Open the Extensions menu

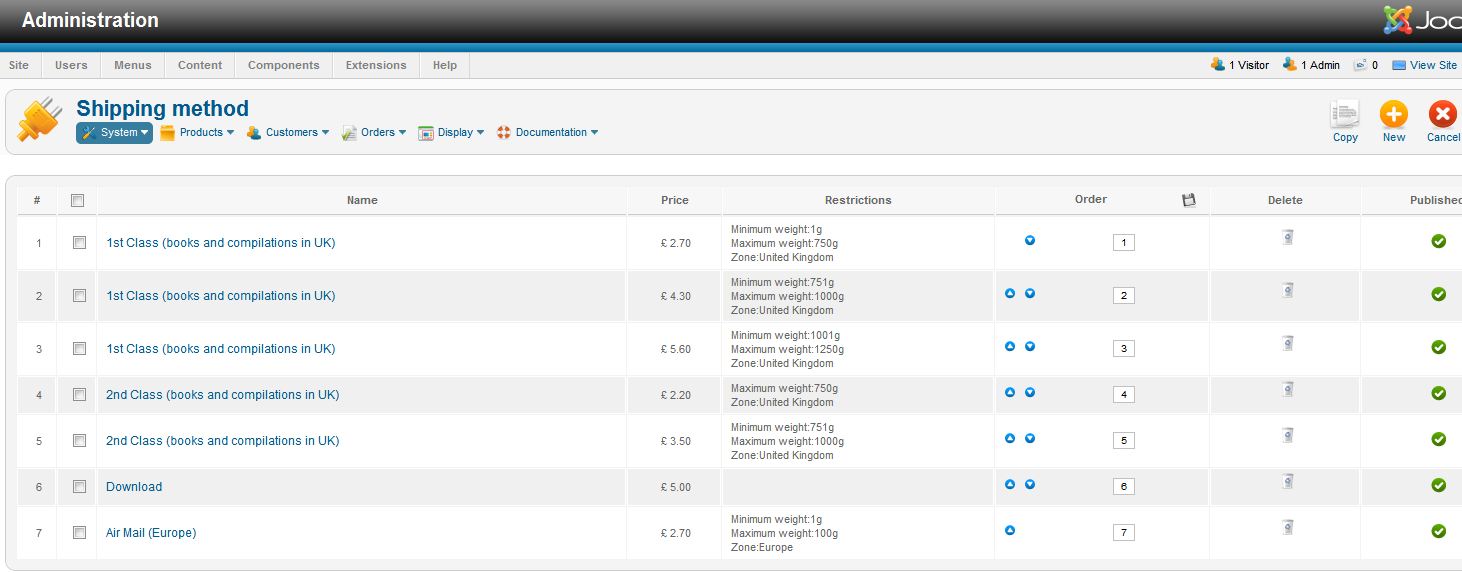(x=376, y=65)
